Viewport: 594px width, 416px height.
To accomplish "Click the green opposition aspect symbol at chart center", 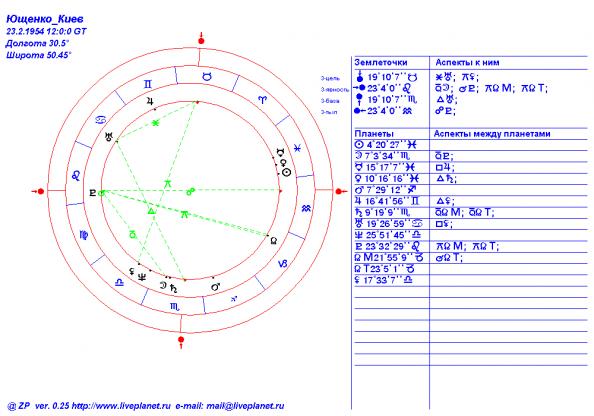I will [x=191, y=192].
